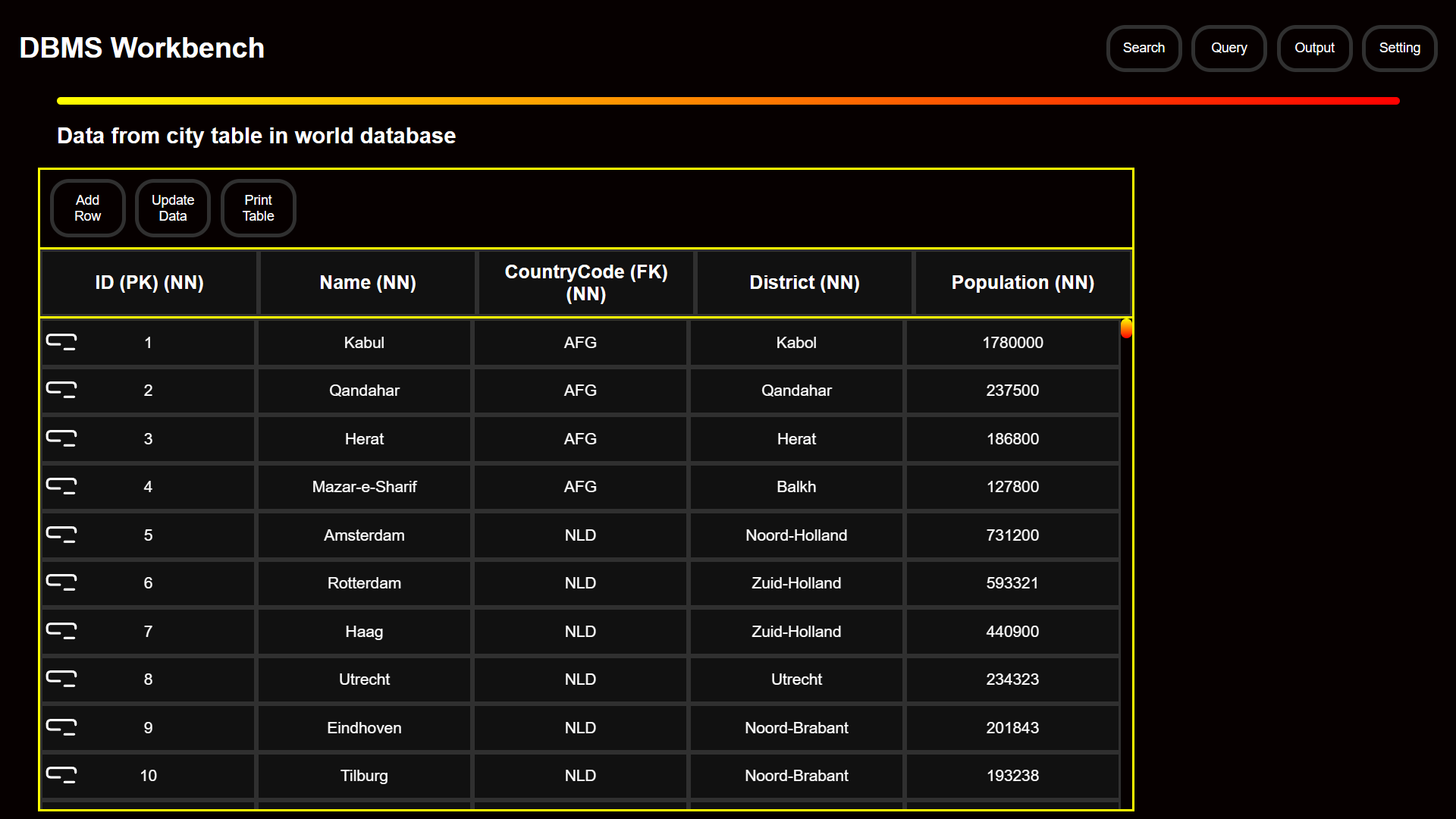This screenshot has height=819, width=1456.
Task: Select the Utrecht name cell
Action: click(364, 679)
